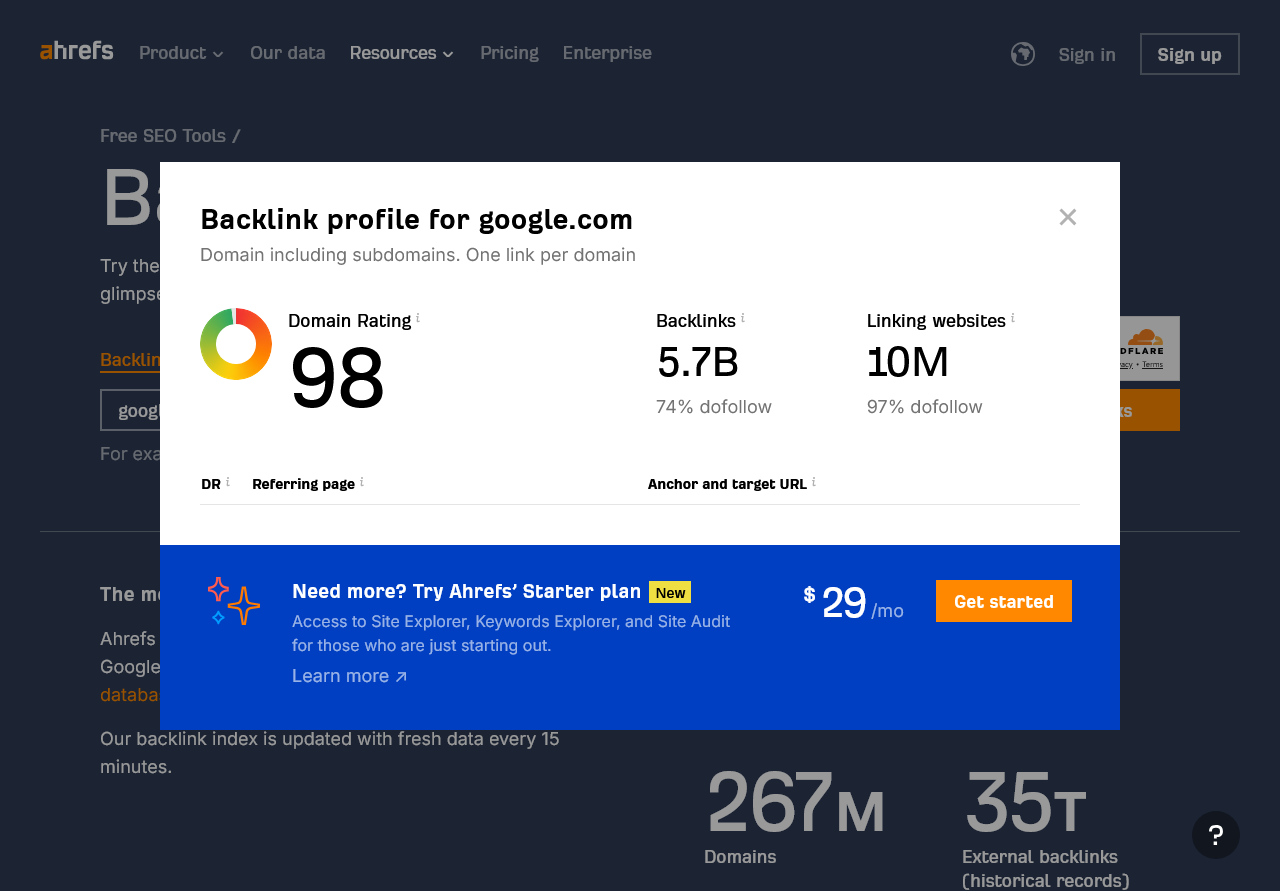Click the Sign up button
1280x891 pixels.
[1189, 54]
